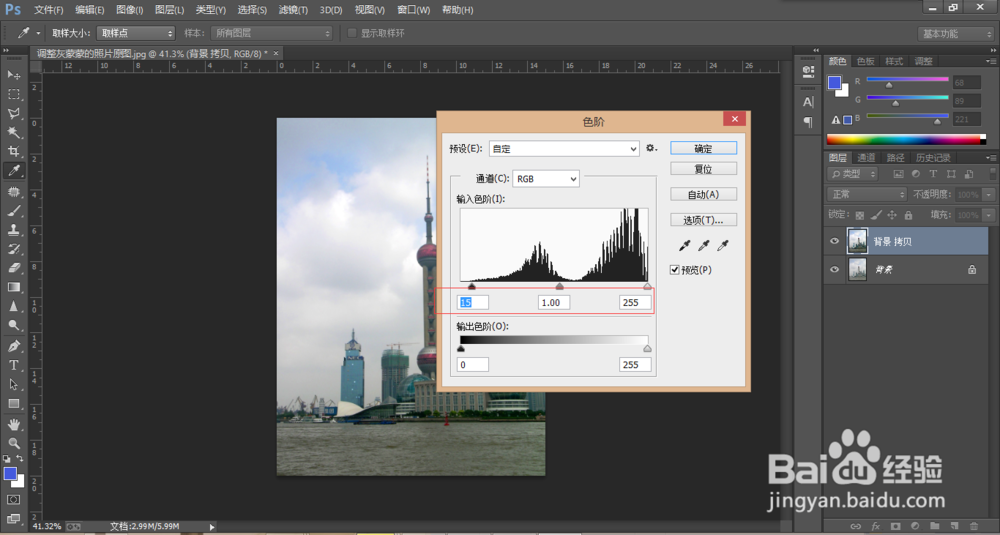Open the 文件(F) menu
Viewport: 1000px width, 535px height.
48,10
